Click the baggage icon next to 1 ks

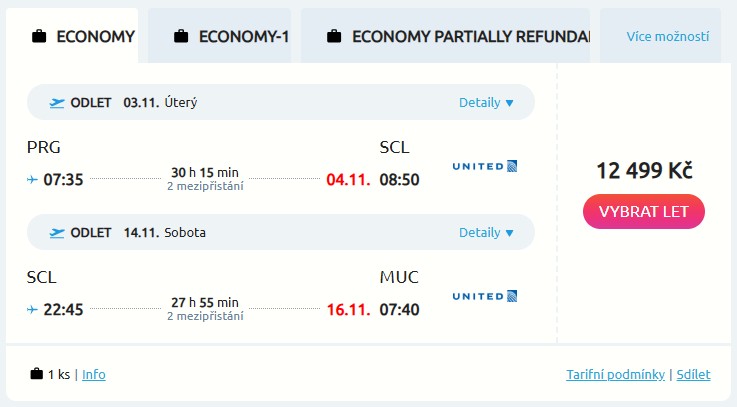(37, 375)
